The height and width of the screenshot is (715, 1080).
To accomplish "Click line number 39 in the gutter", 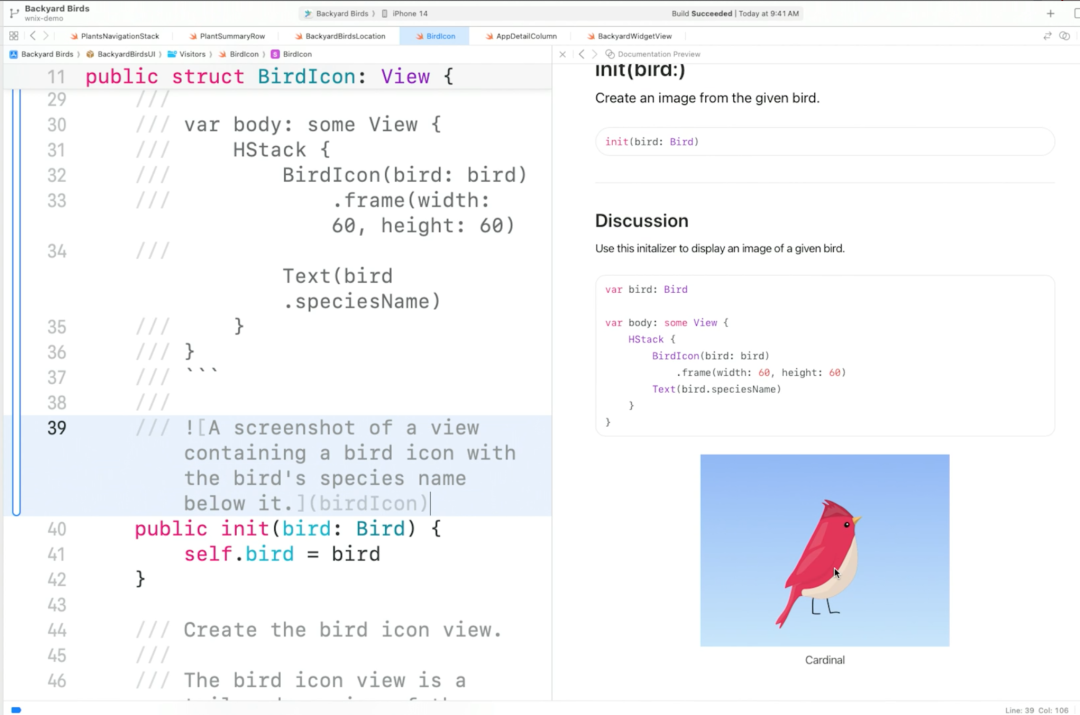I will tap(56, 428).
